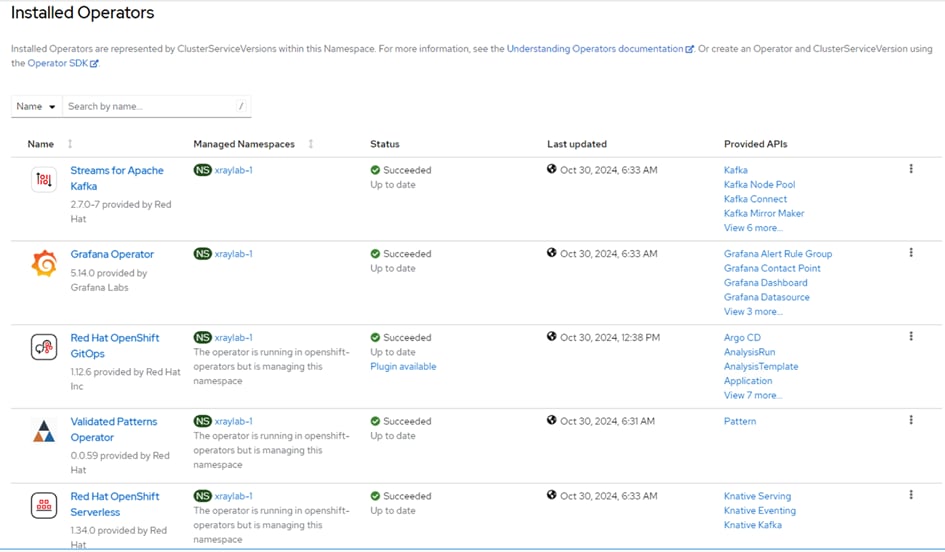945x552 pixels.
Task: Click globe icon beside GitOps last updated
Action: (551, 336)
